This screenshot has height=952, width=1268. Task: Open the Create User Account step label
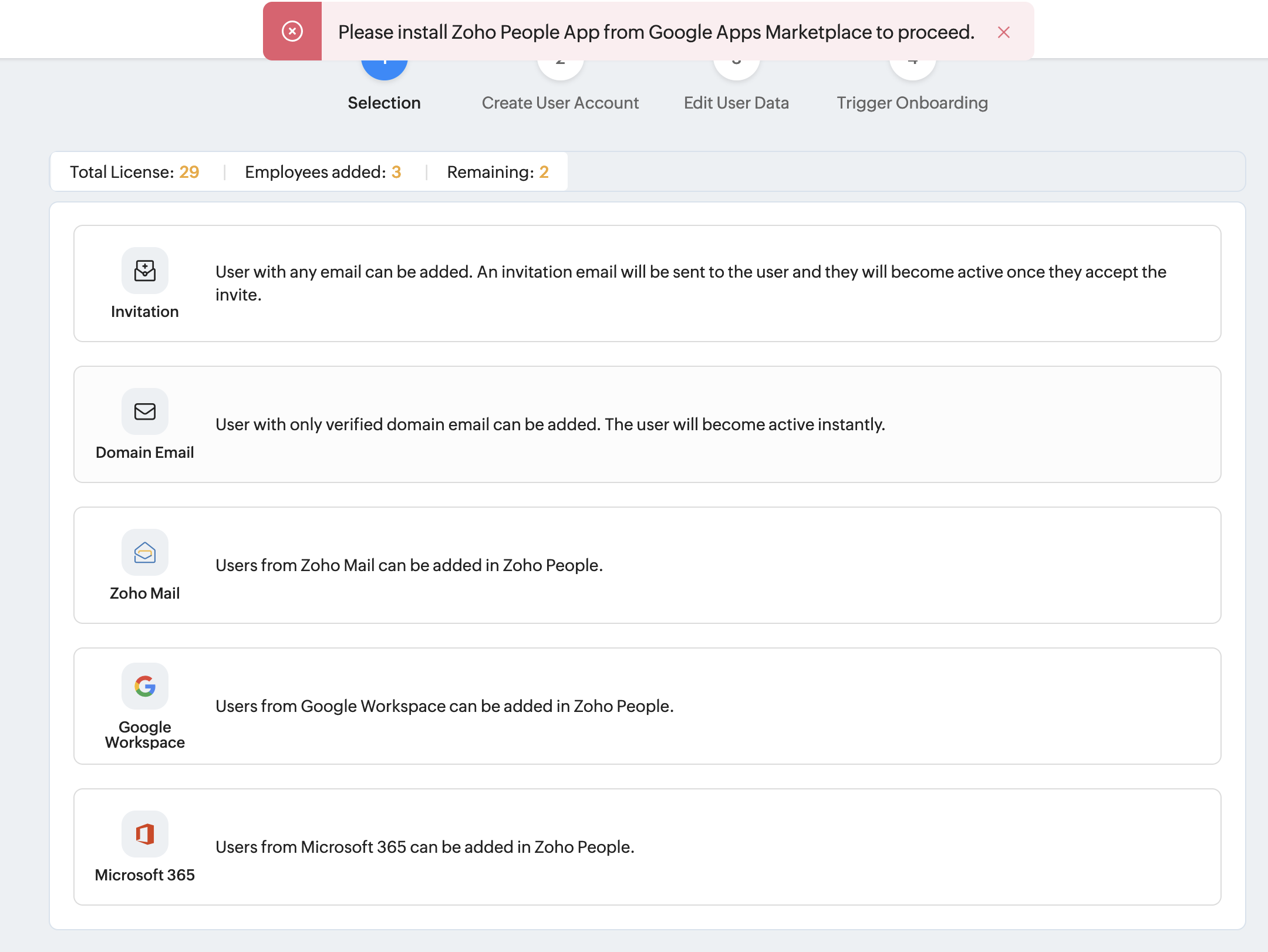tap(560, 103)
